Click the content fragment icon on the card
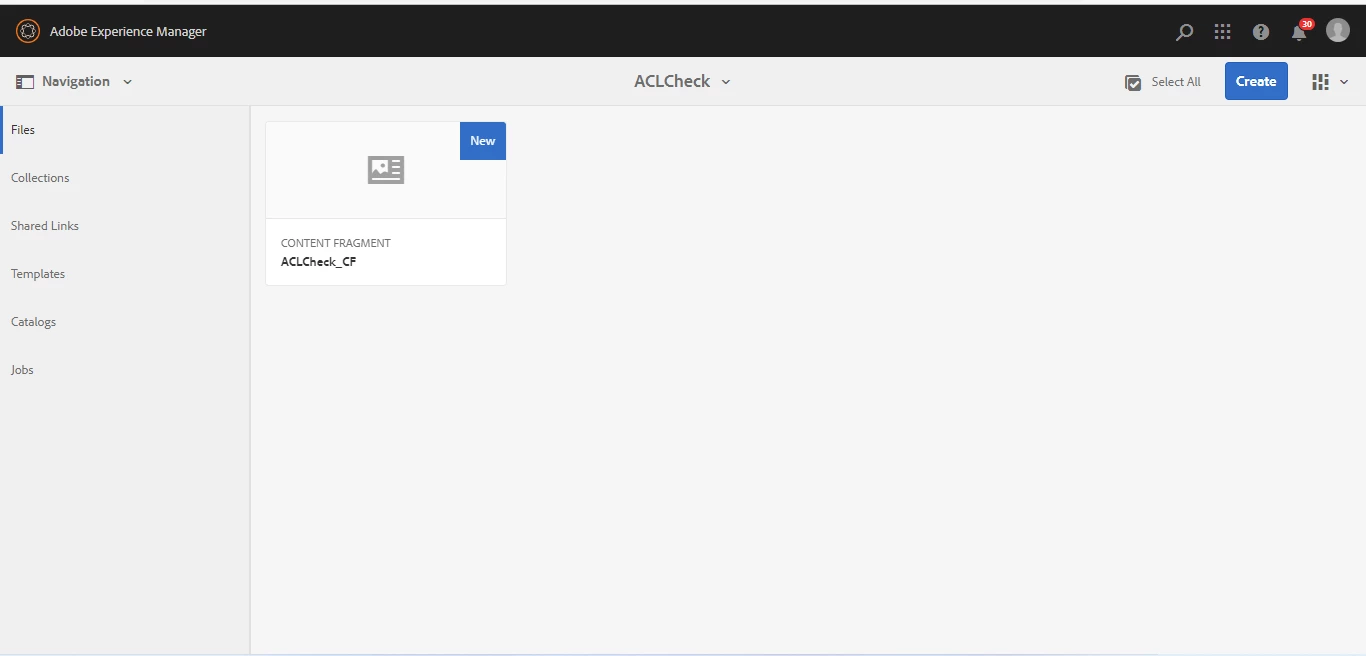 [386, 170]
